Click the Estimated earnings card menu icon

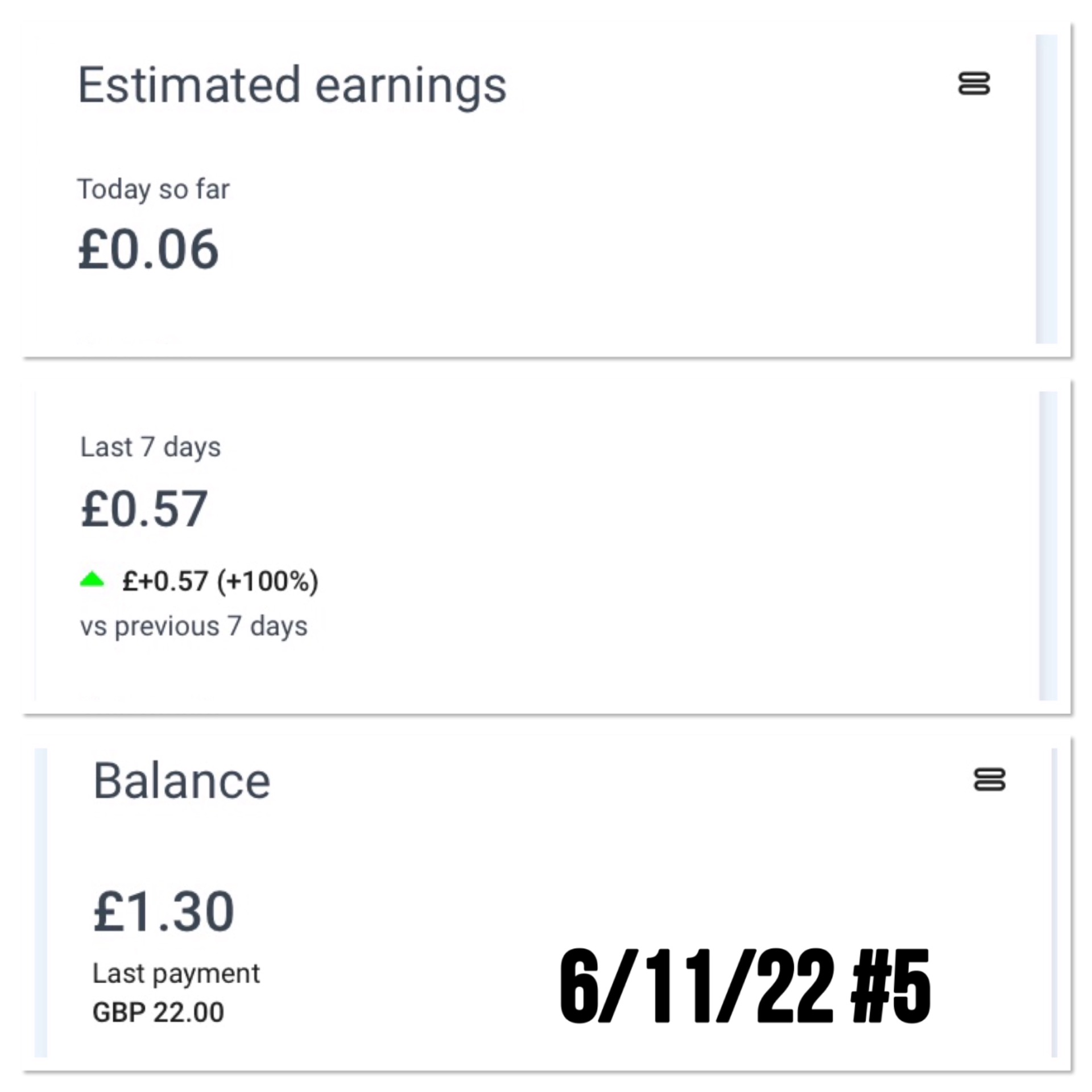tap(974, 84)
